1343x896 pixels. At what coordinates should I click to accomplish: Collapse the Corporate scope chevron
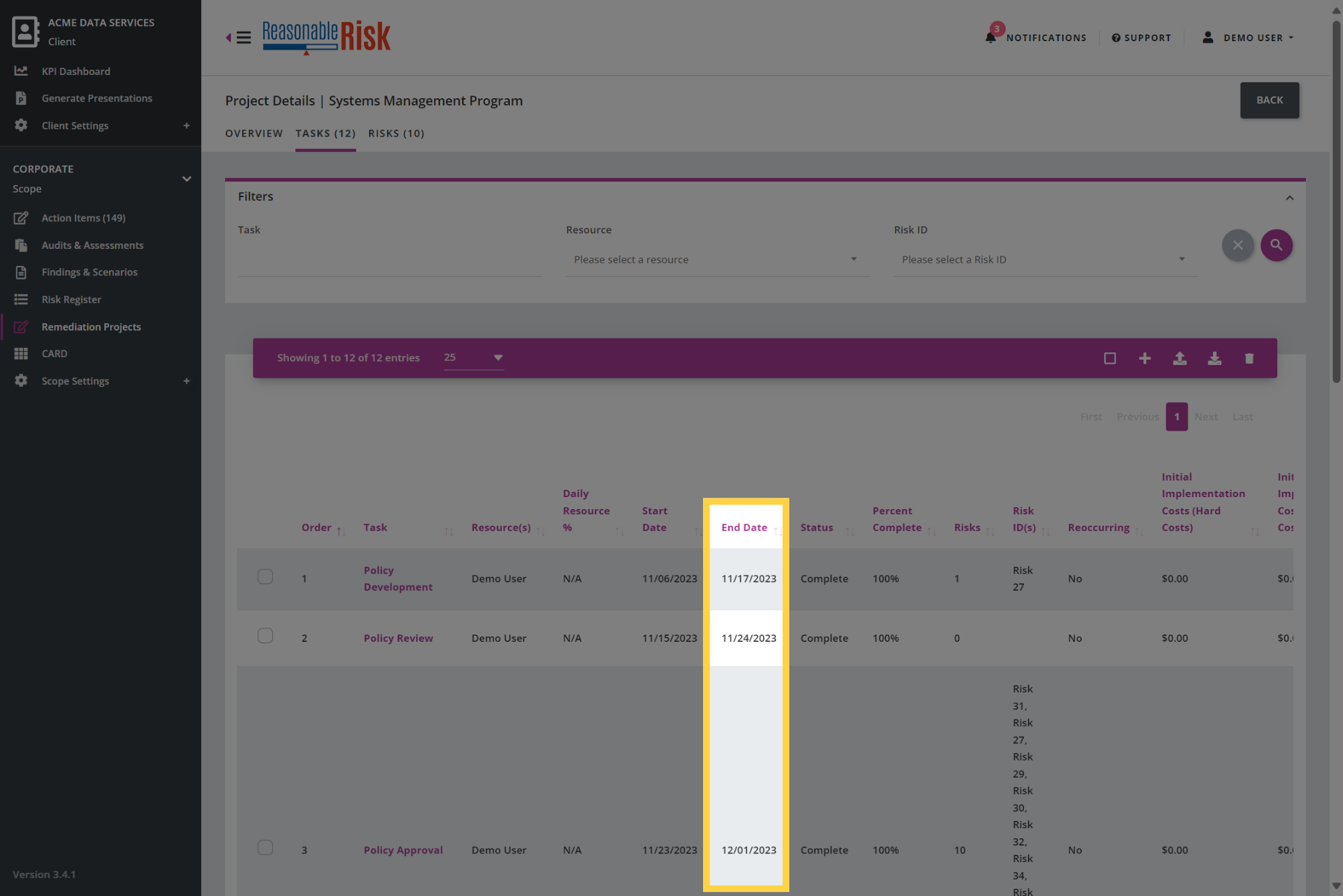coord(187,179)
